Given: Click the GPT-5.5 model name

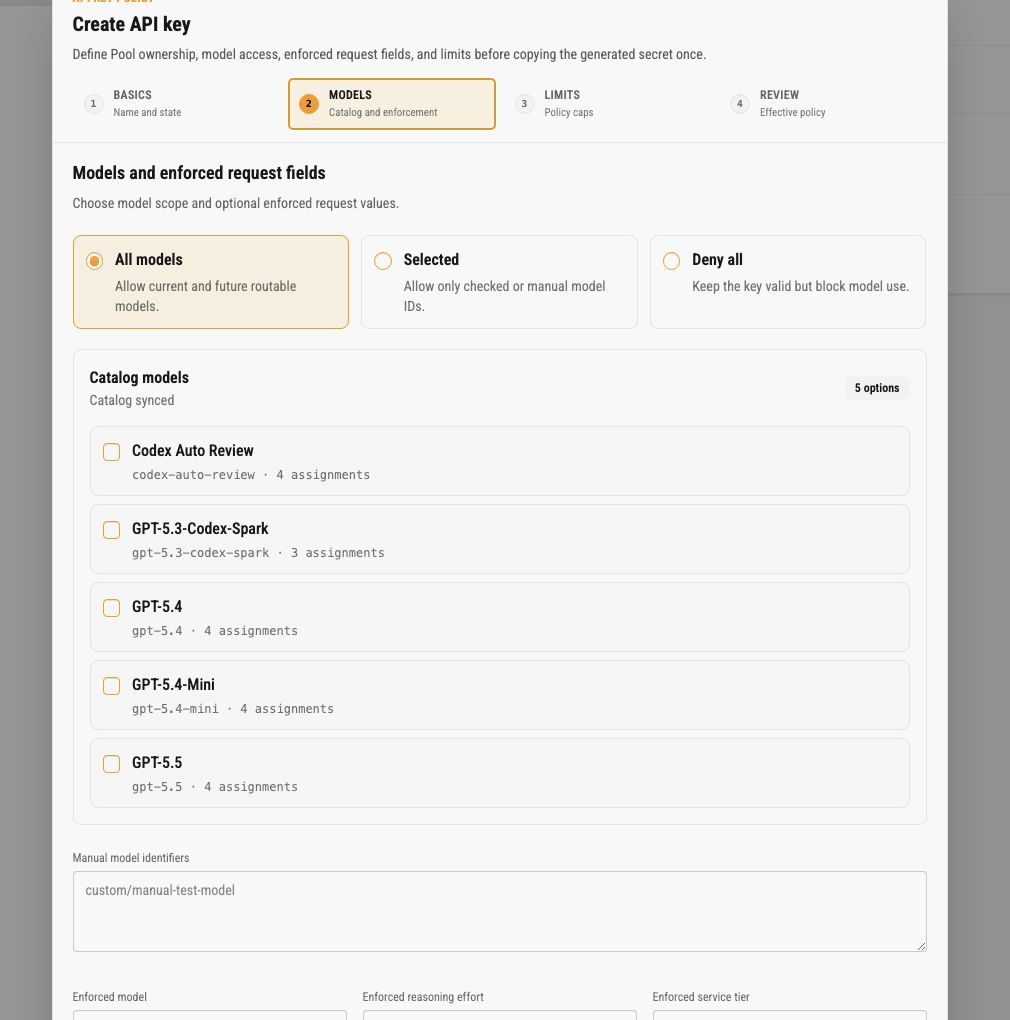Looking at the screenshot, I should click(157, 762).
